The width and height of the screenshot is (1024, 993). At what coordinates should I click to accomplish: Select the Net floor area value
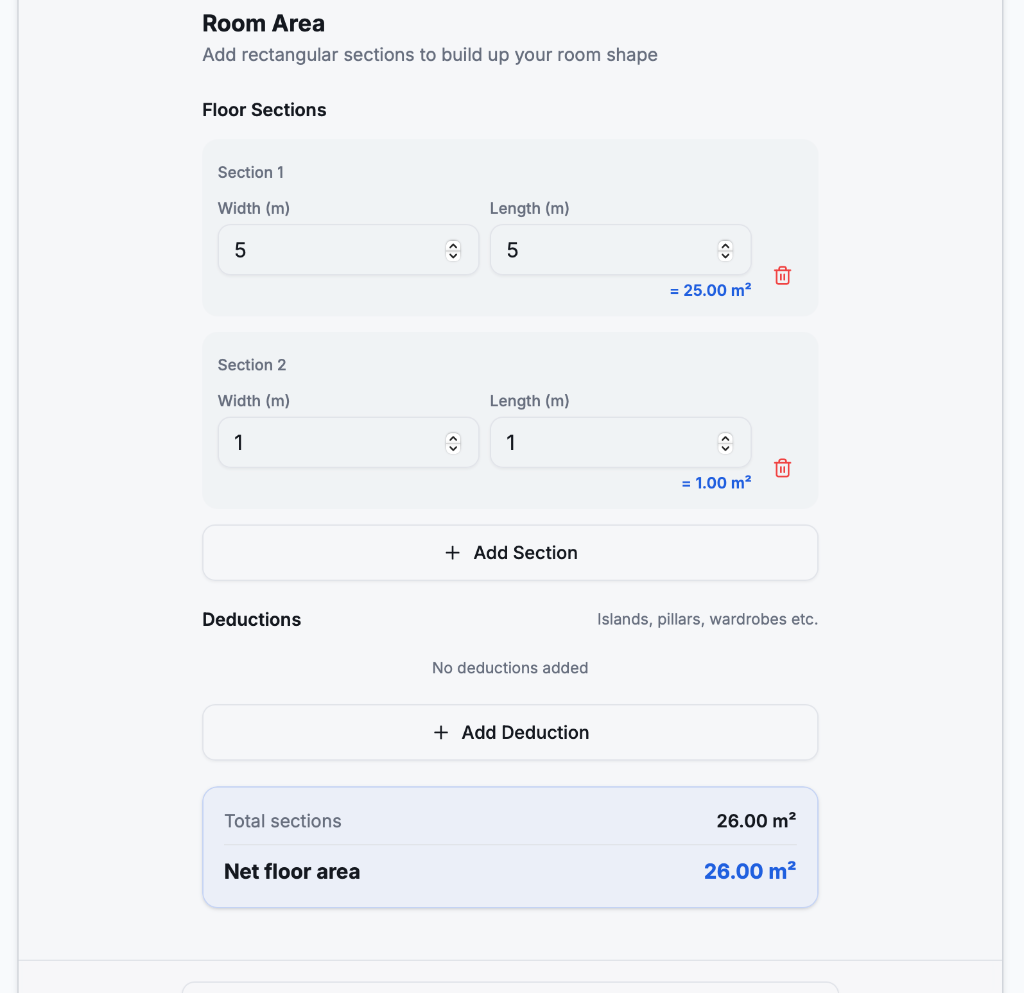pyautogui.click(x=750, y=872)
